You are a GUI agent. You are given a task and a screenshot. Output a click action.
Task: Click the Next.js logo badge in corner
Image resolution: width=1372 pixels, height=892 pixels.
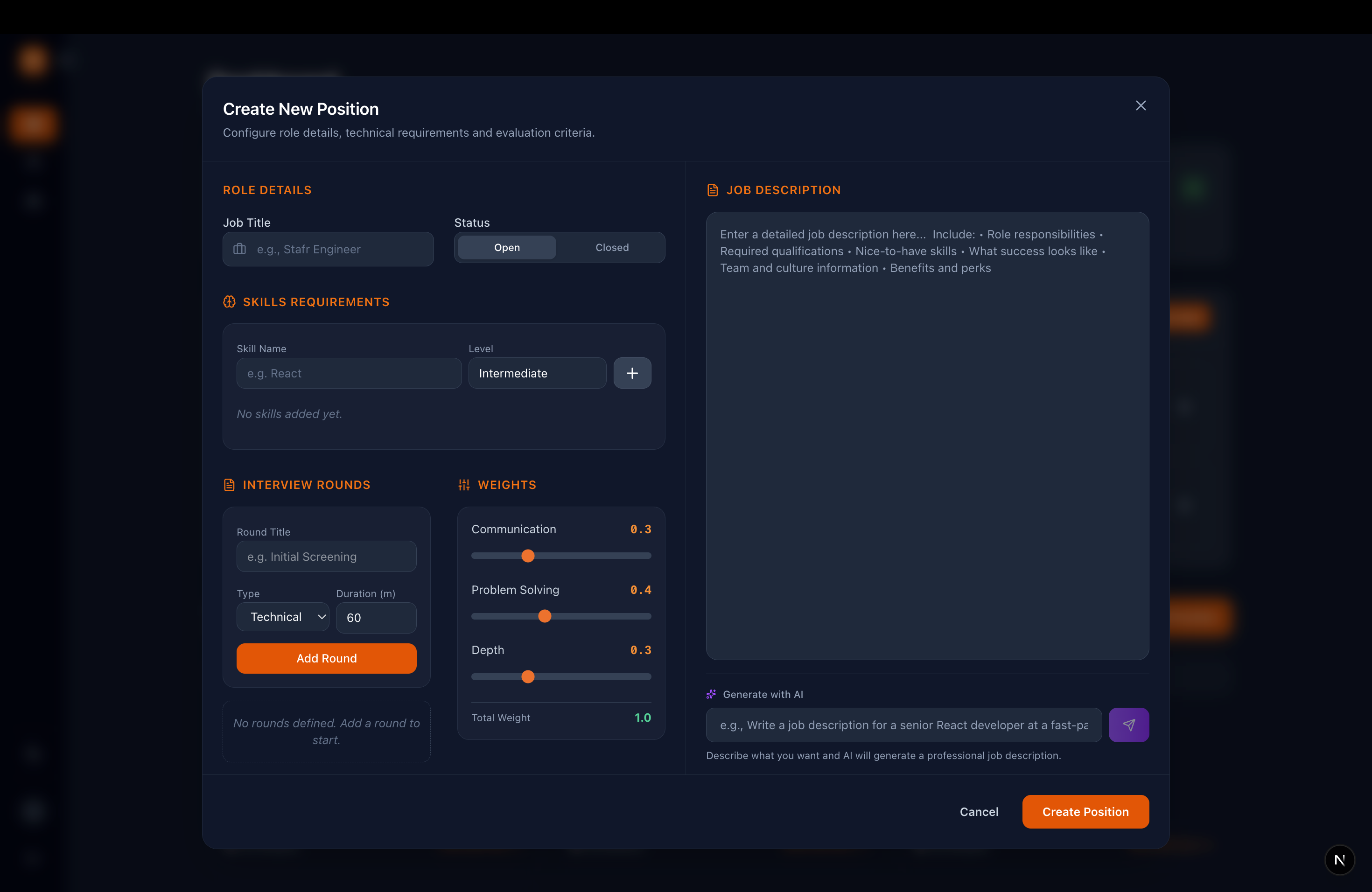point(1339,860)
